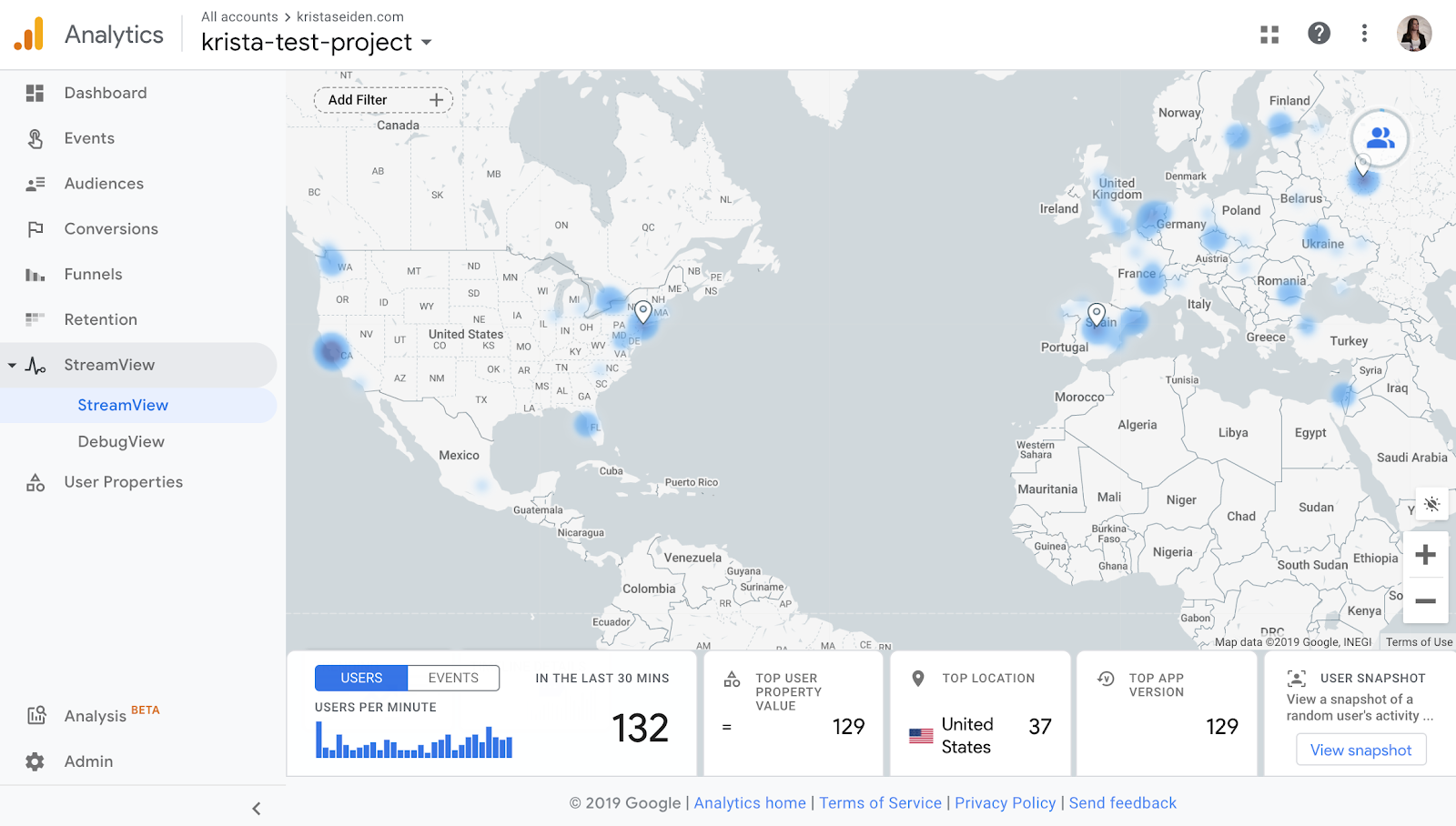
Task: Click the View snapshot button
Action: [1361, 750]
